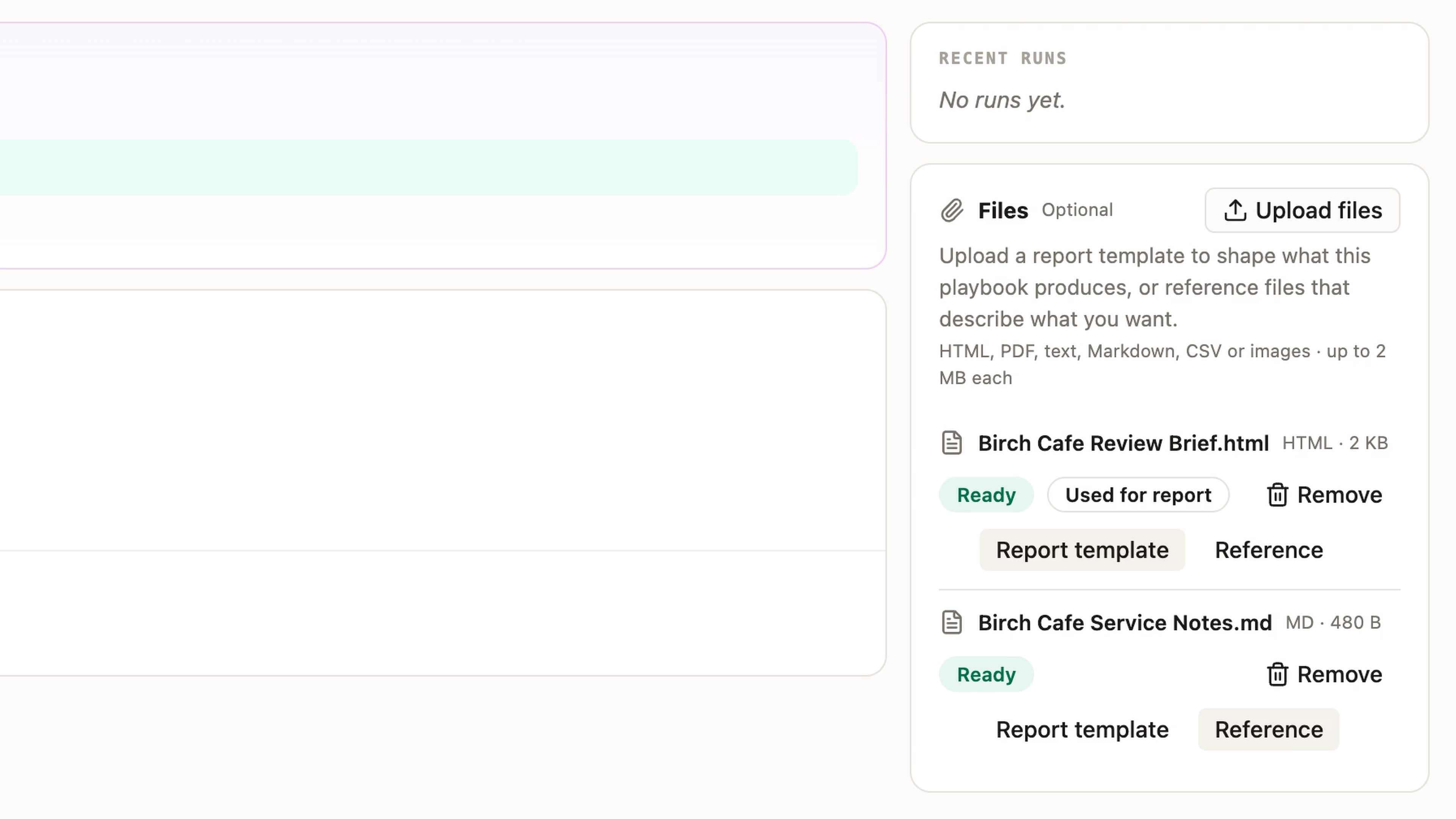
Task: Set Review Brief.html as Reference
Action: pos(1269,550)
